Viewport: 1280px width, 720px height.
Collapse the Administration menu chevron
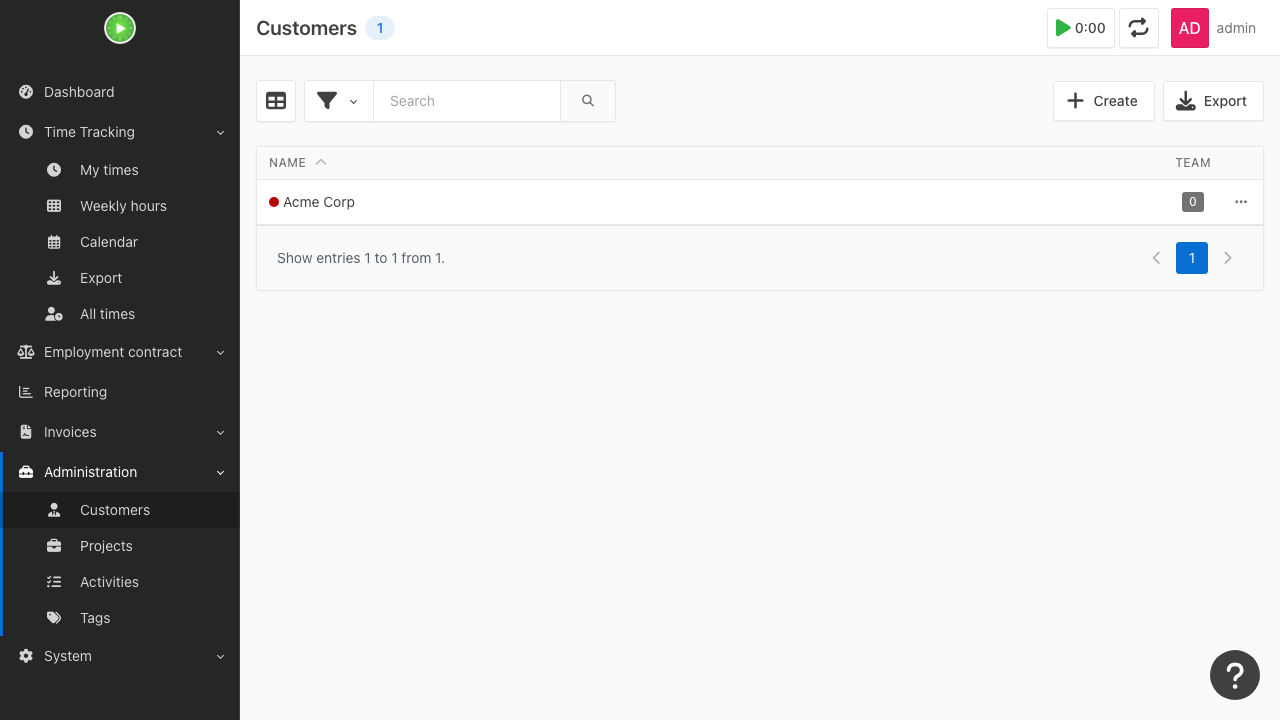pos(221,472)
